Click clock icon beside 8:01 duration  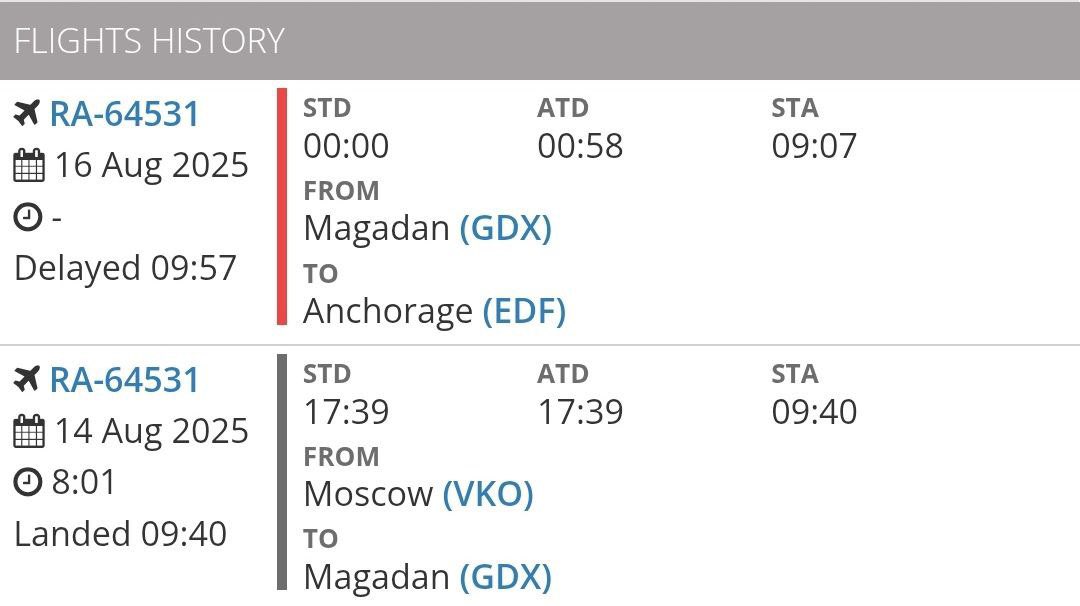point(28,482)
